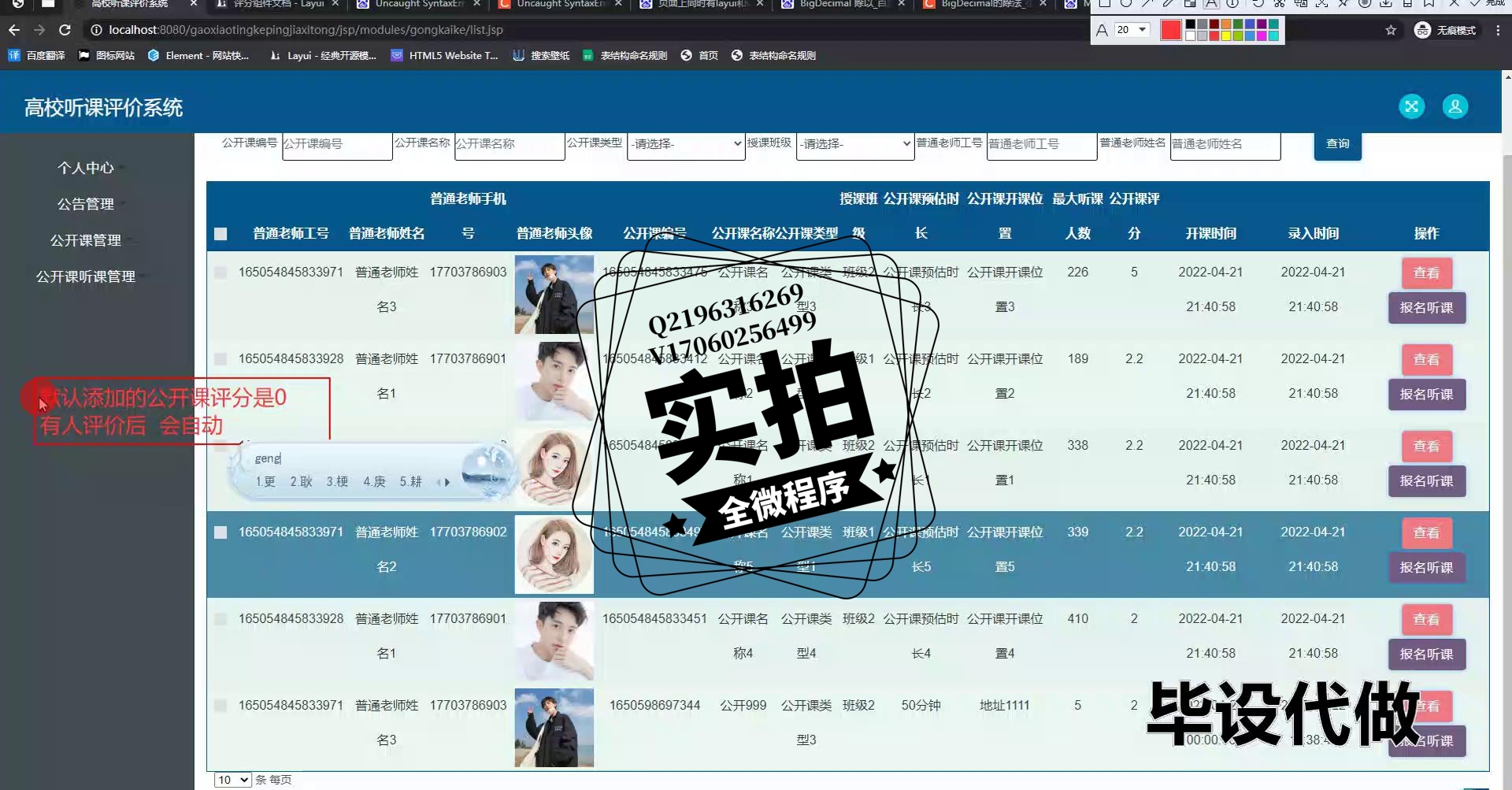Check the highlighted row with phone 17703786902
The width and height of the screenshot is (1512, 790).
pos(220,532)
